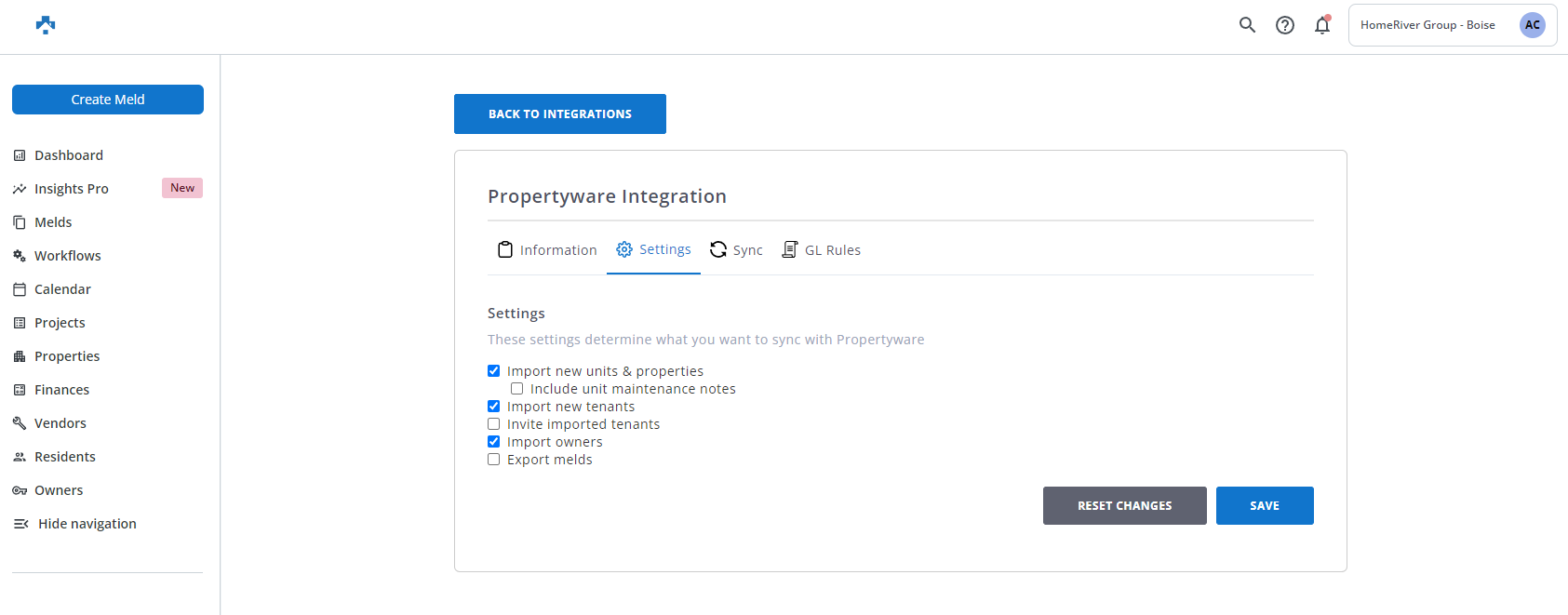Viewport: 1568px width, 615px height.
Task: Save the integration settings
Action: tap(1265, 505)
